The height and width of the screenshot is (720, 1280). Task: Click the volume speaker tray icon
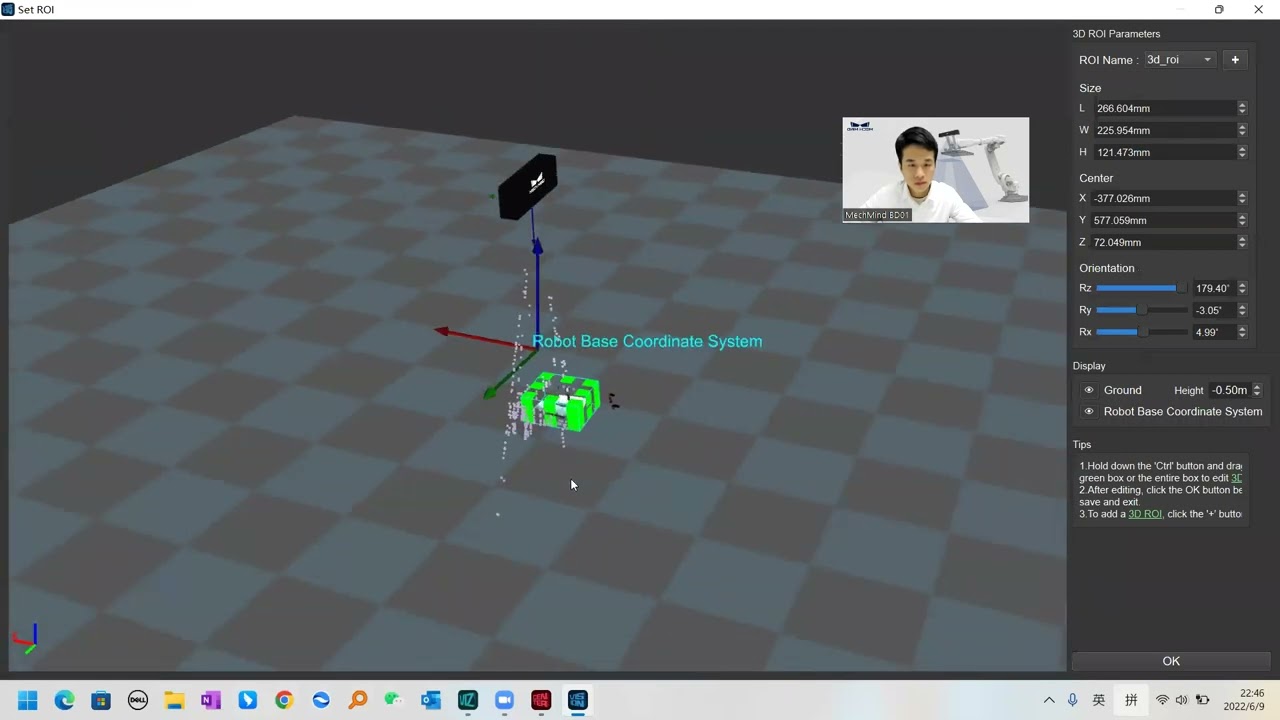click(1182, 700)
